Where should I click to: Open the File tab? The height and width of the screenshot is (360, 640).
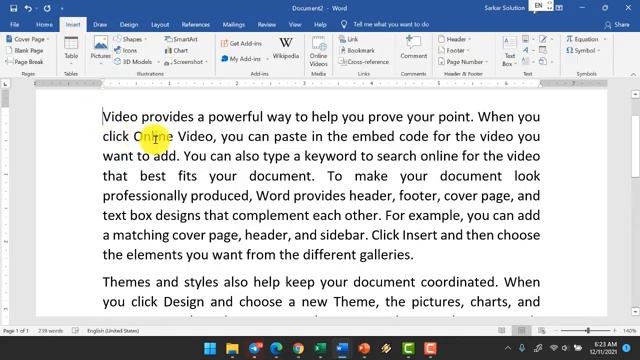[15, 24]
